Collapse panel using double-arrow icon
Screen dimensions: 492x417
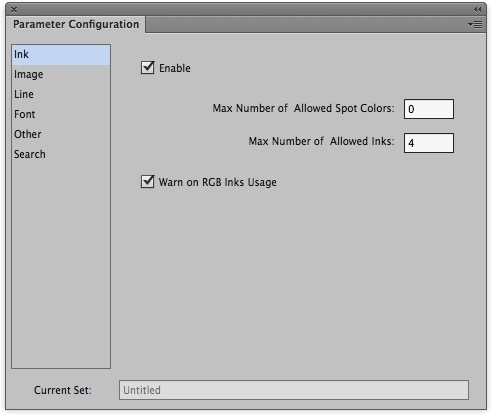pyautogui.click(x=477, y=10)
